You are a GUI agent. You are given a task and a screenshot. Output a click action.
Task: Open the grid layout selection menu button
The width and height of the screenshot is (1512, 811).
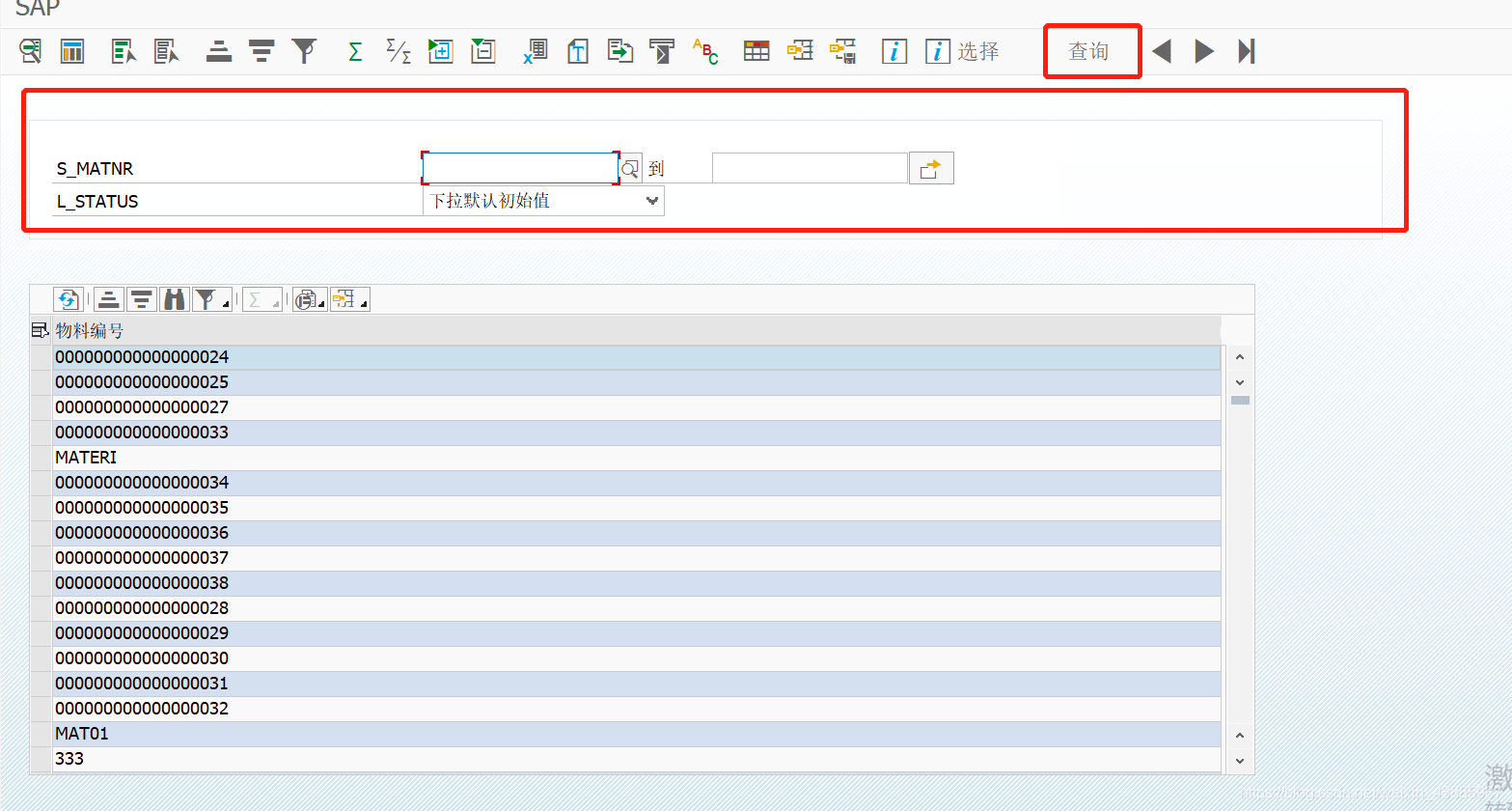tap(349, 299)
